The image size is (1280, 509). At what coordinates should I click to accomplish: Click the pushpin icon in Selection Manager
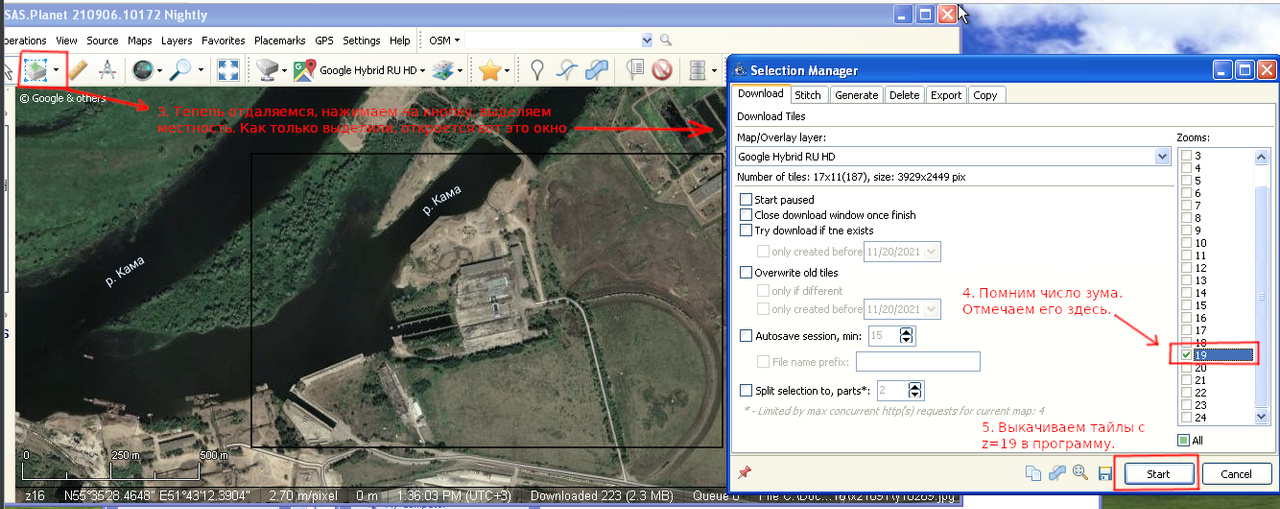(x=743, y=473)
